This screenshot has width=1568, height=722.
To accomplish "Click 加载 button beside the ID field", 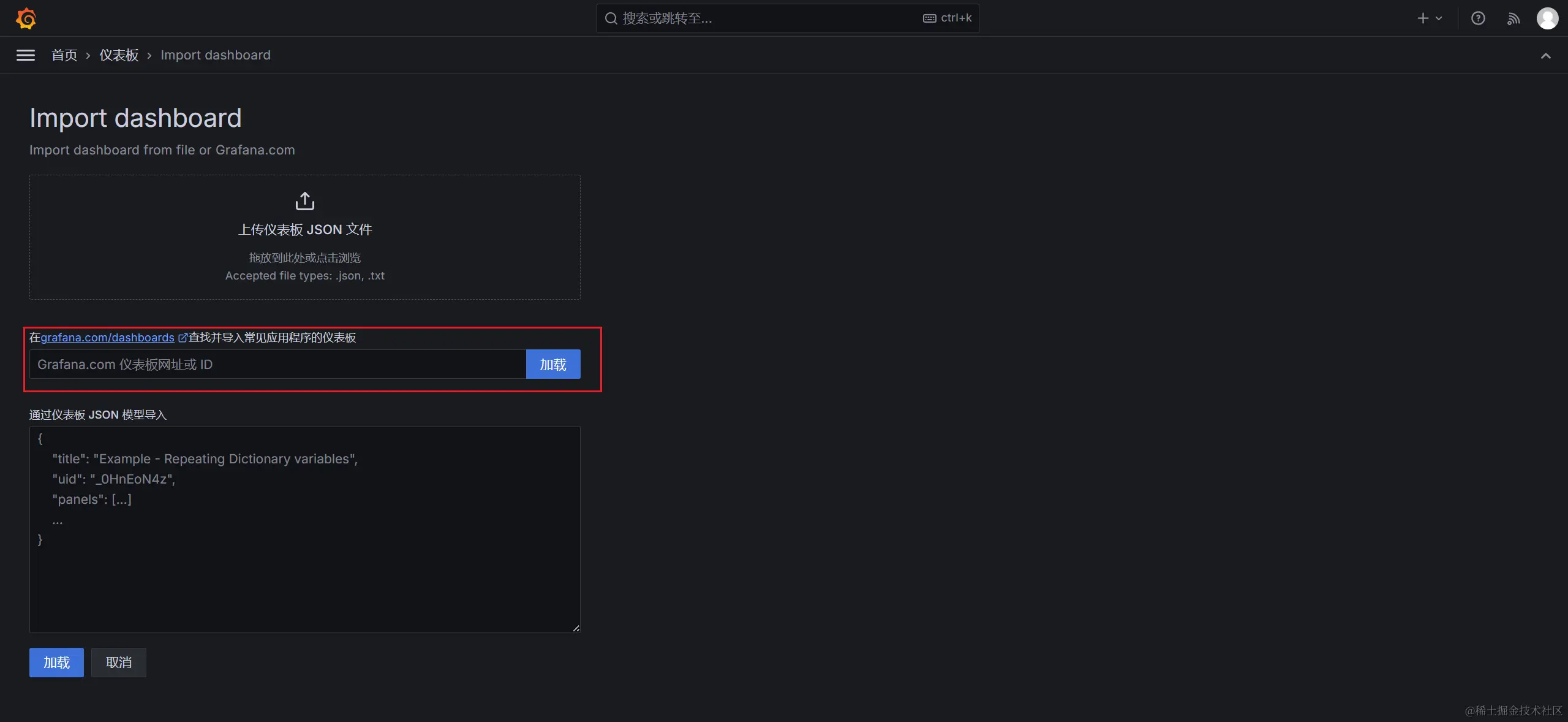I will pos(552,365).
